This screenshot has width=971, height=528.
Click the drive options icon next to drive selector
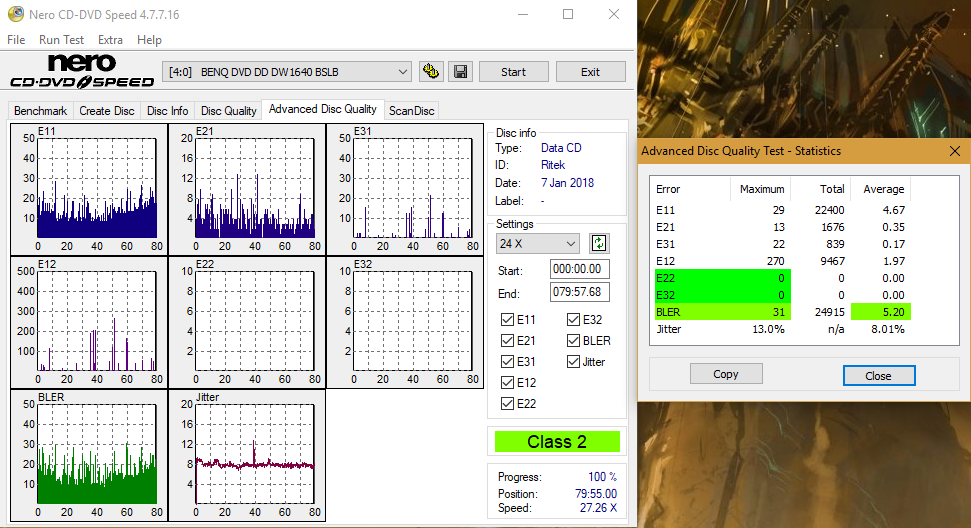tap(430, 72)
